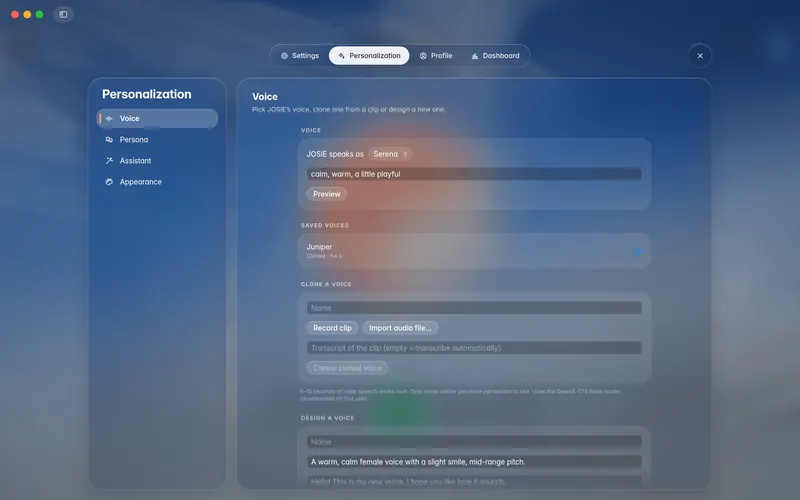
Task: Focus the Transcript of the clip field
Action: coord(474,348)
